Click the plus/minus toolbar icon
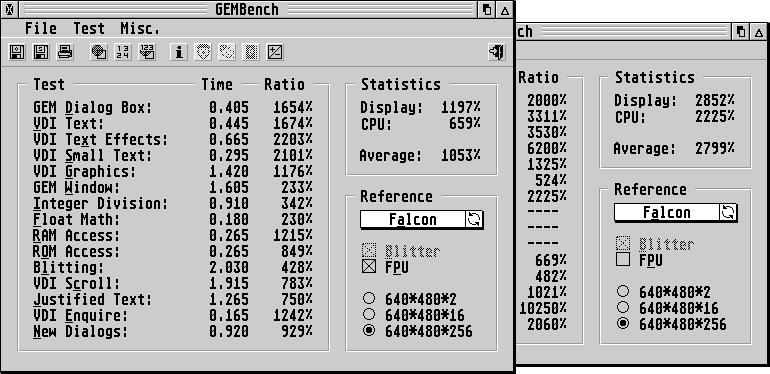 [275, 52]
